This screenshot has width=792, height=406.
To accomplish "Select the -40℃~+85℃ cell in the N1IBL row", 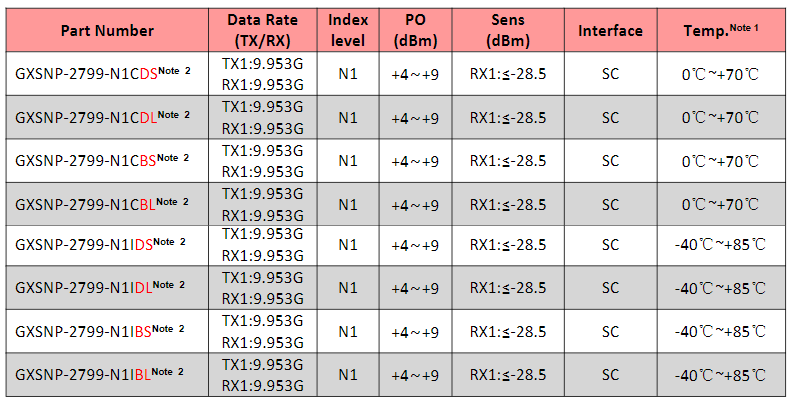I will point(720,375).
